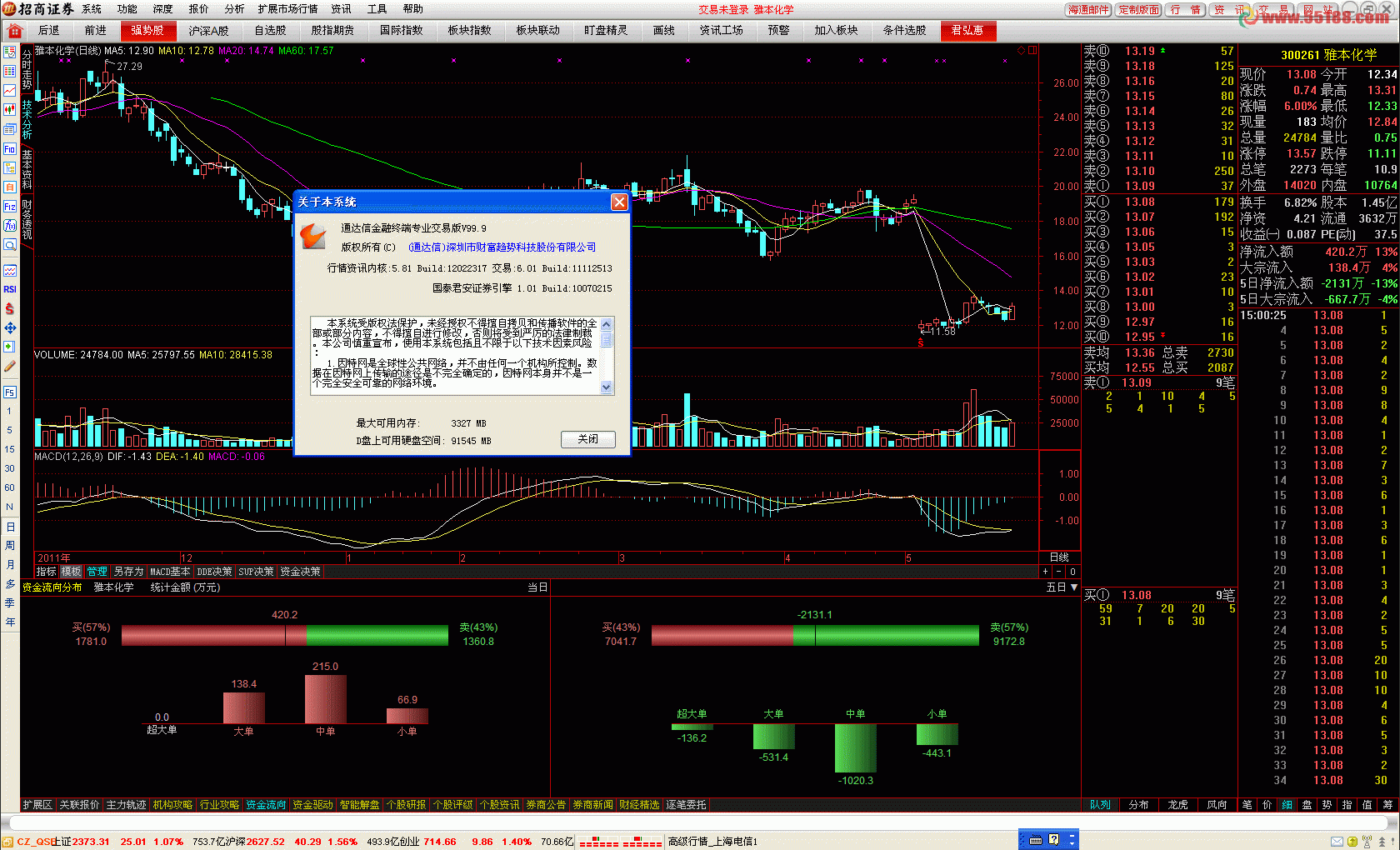The width and height of the screenshot is (1400, 850).
Task: Select the 月 monthly period option
Action: (10, 565)
